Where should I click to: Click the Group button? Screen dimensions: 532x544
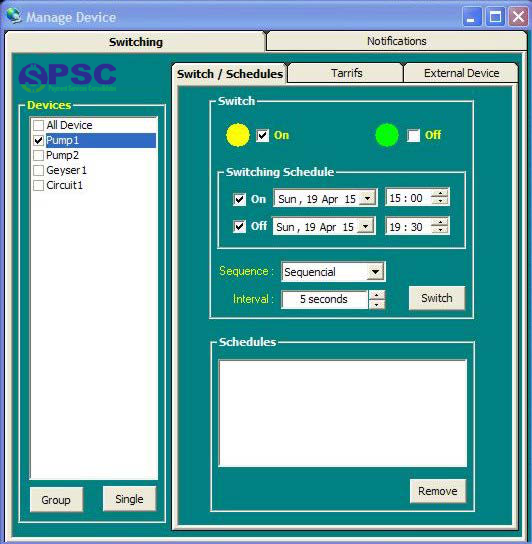pos(56,500)
